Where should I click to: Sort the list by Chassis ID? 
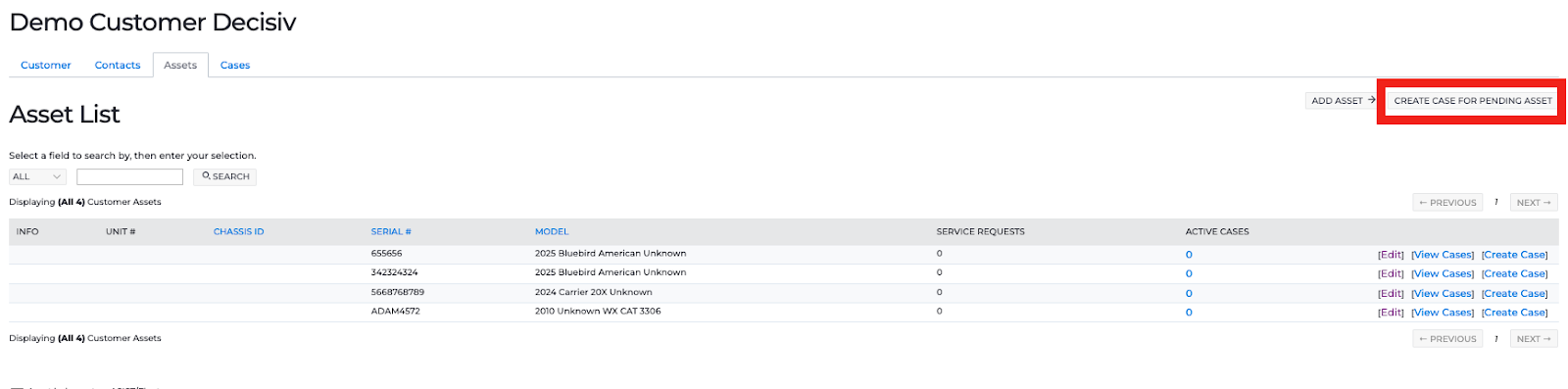(239, 232)
